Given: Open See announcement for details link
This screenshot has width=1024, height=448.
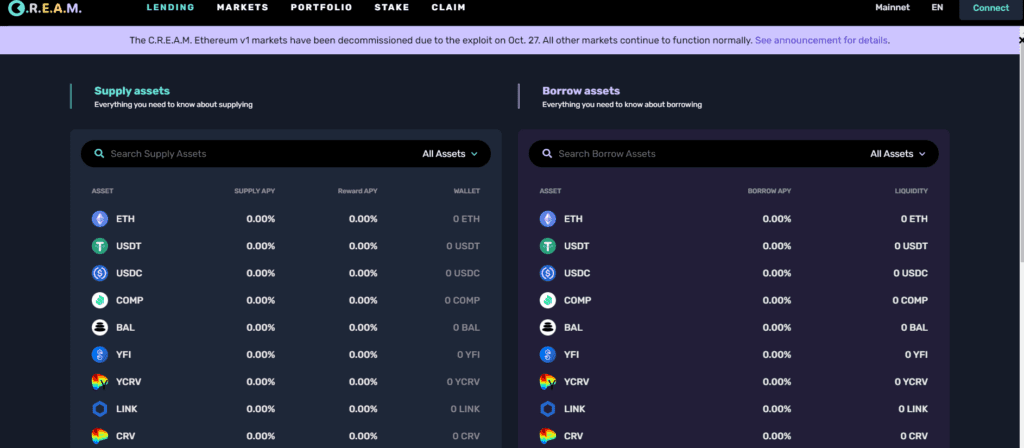Looking at the screenshot, I should click(822, 40).
